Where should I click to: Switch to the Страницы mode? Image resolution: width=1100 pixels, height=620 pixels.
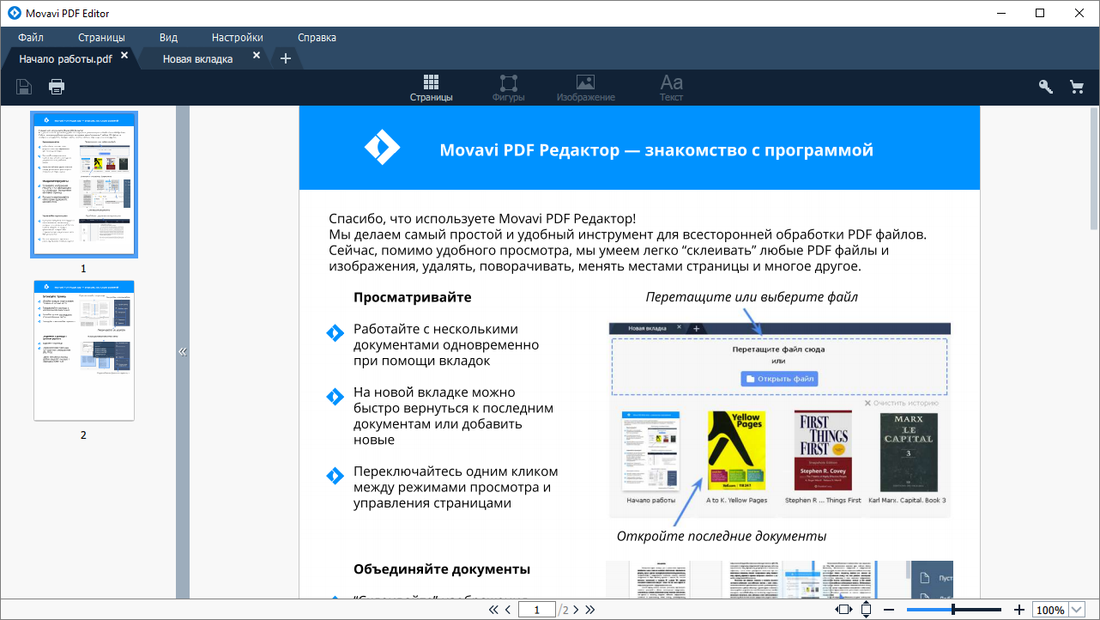click(431, 88)
